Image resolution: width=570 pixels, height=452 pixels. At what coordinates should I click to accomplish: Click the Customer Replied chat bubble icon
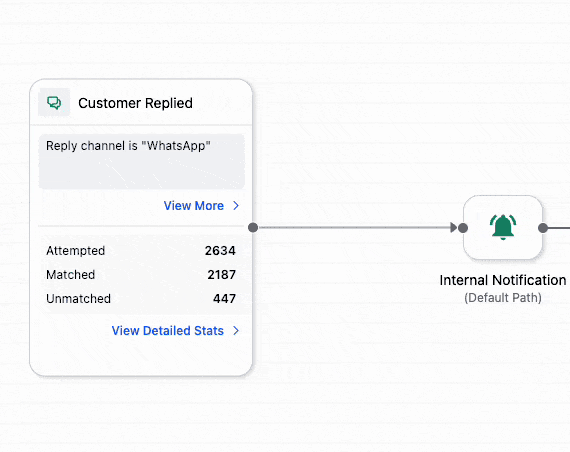54,103
